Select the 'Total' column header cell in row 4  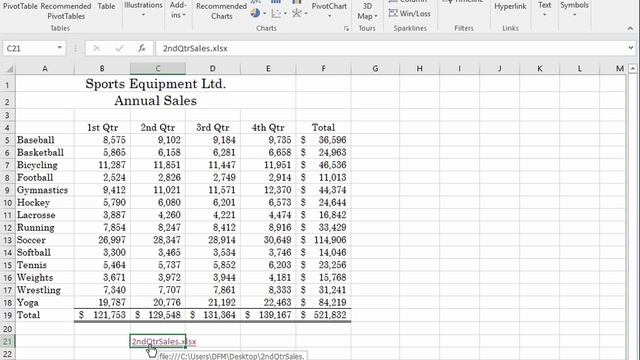tap(323, 127)
